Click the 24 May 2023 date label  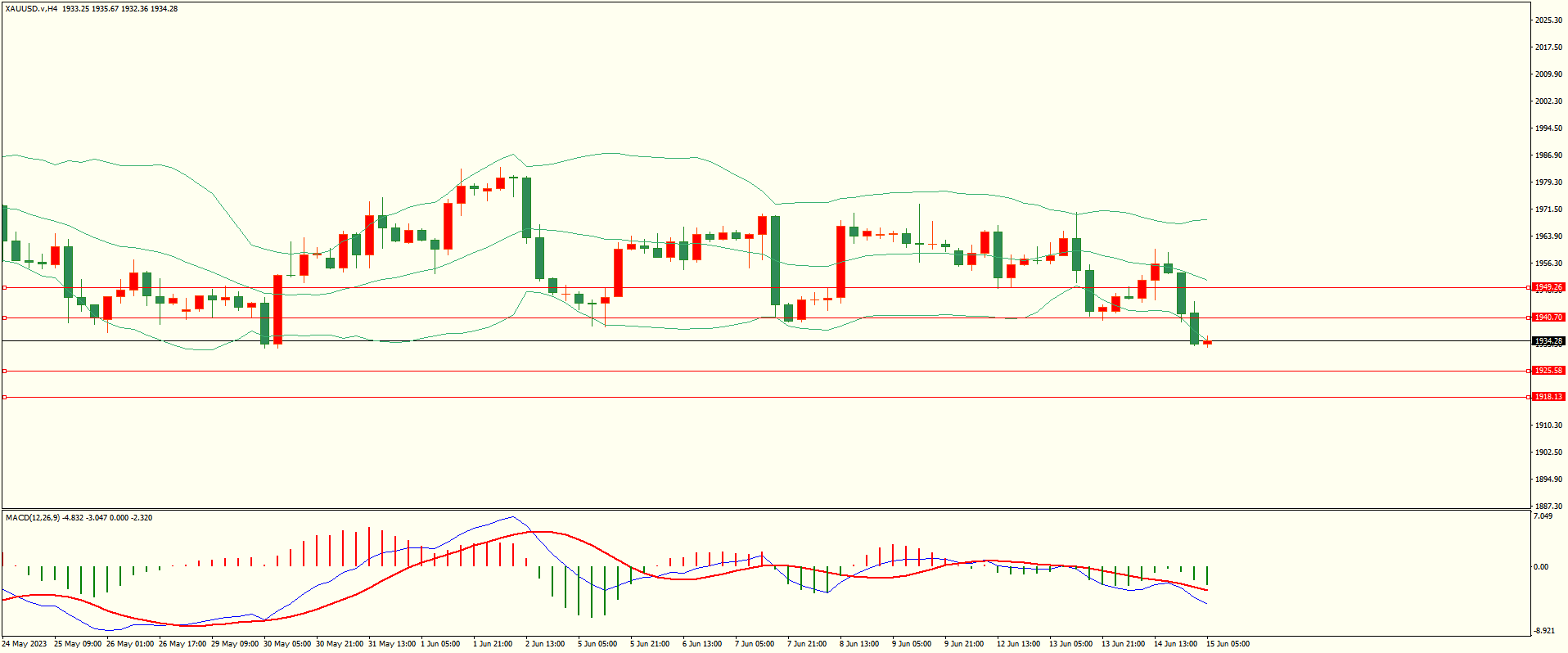[x=25, y=644]
